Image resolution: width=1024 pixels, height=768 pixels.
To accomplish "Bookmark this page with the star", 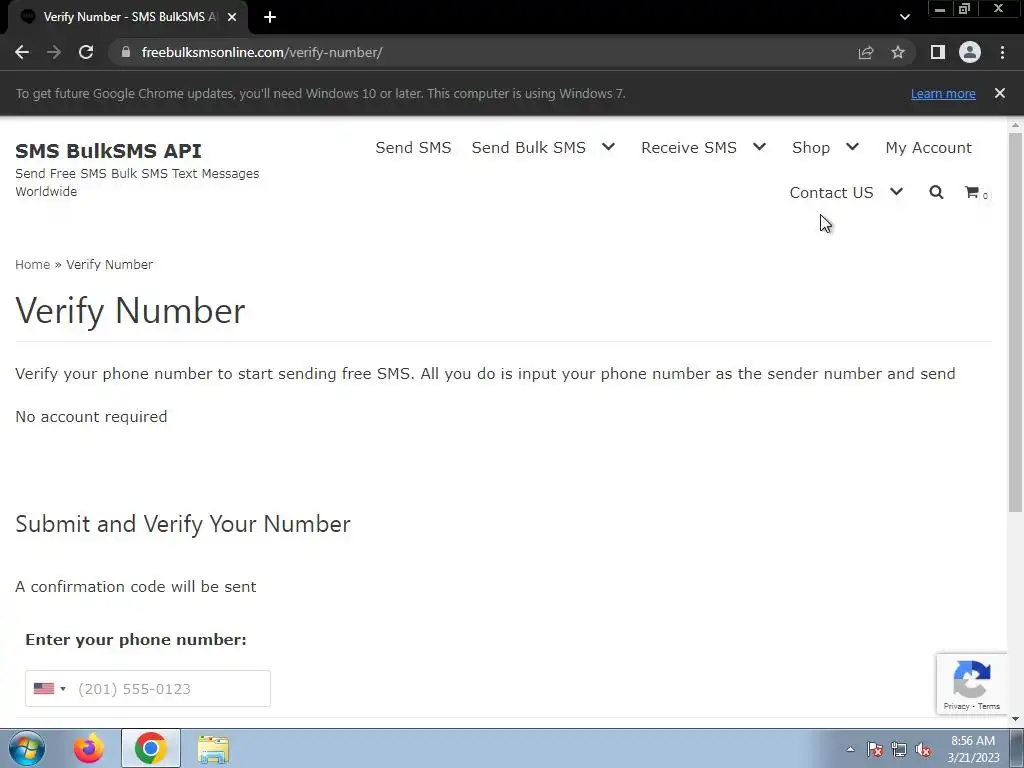I will tap(898, 52).
